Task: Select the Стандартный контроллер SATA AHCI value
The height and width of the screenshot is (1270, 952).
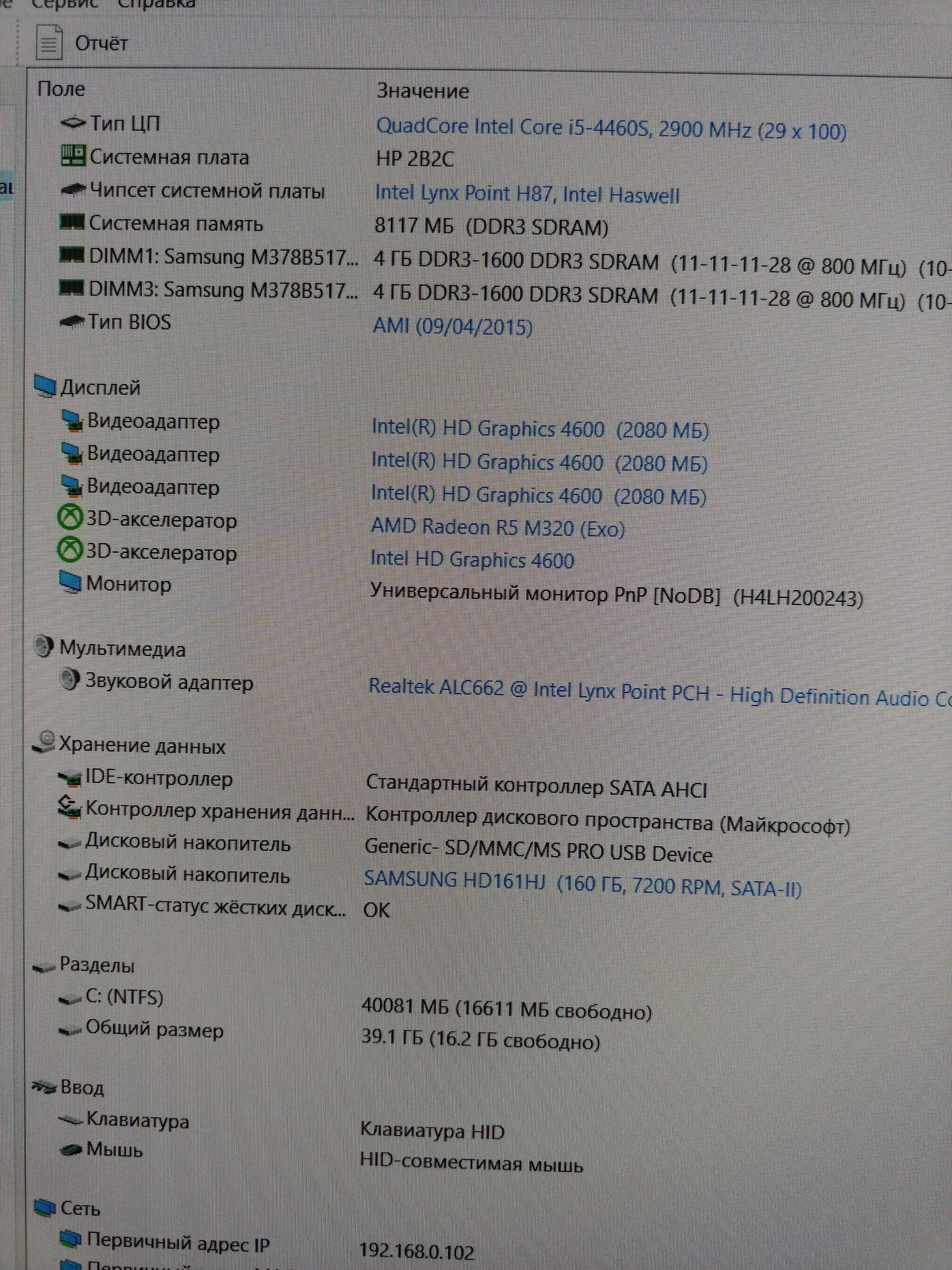Action: [536, 785]
